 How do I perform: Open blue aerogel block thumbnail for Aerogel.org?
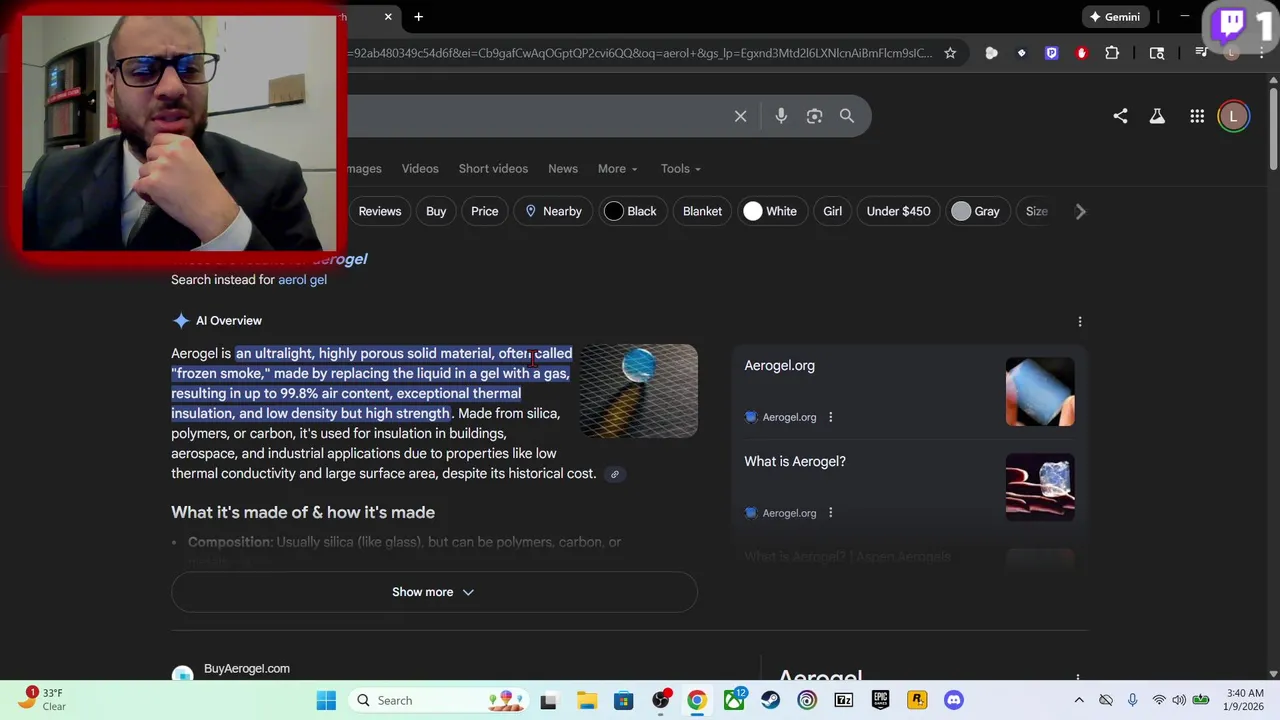click(1040, 392)
